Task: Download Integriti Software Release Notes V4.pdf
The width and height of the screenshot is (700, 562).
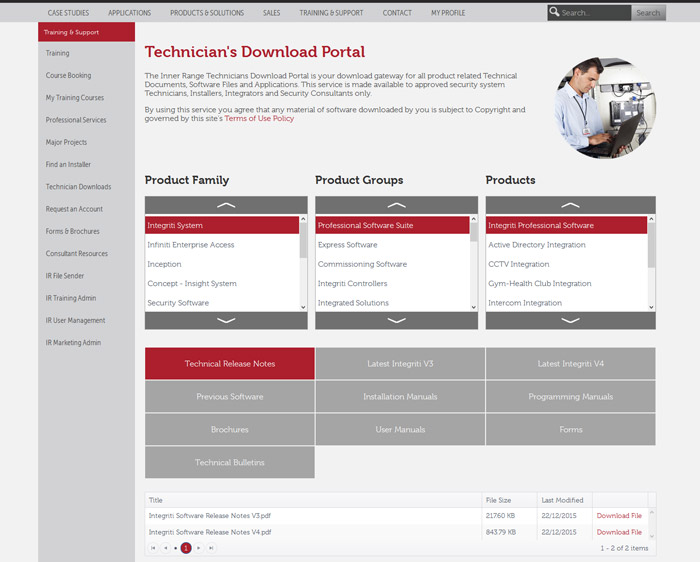Action: [x=619, y=532]
